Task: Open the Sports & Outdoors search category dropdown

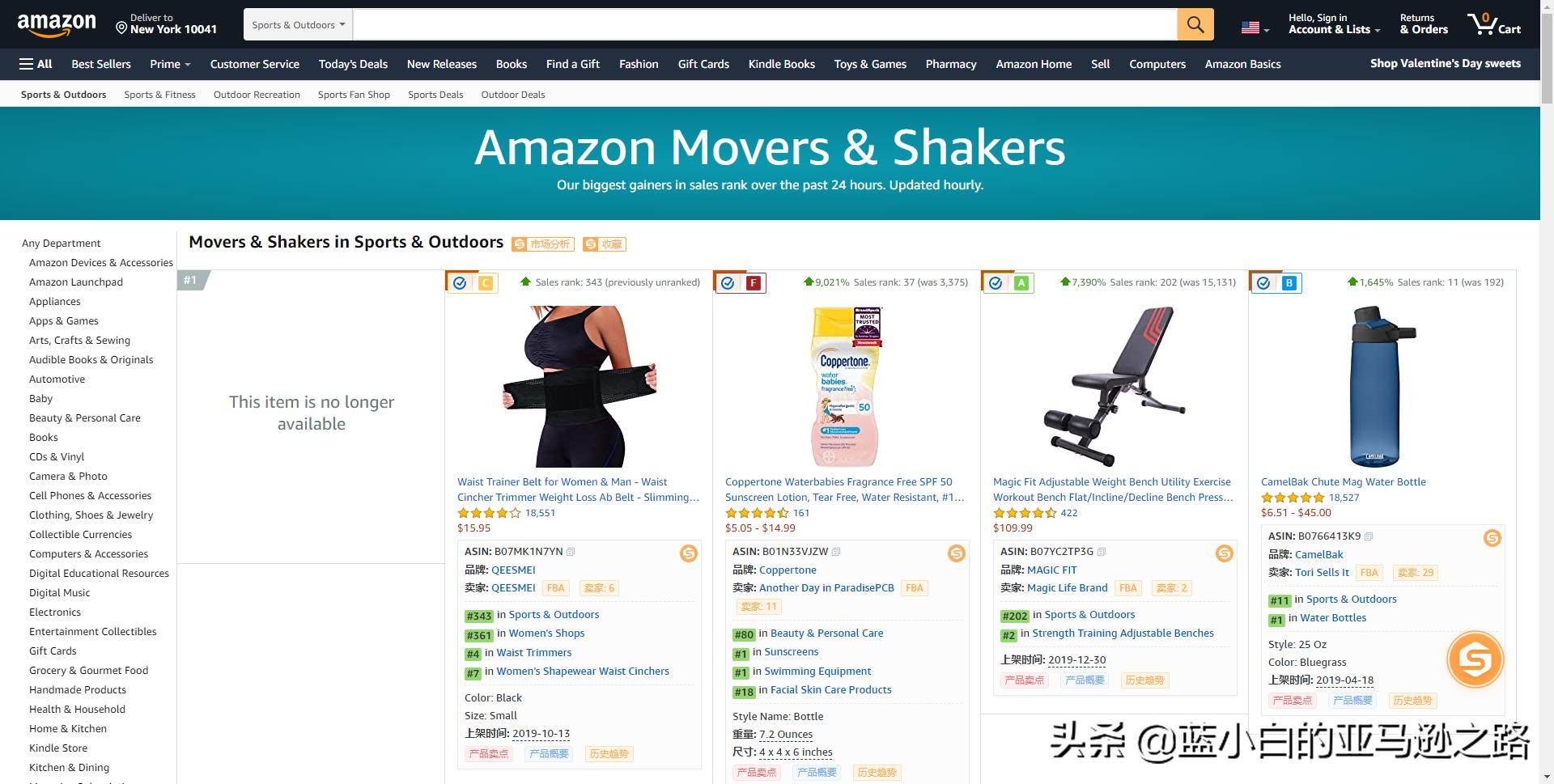Action: (298, 24)
